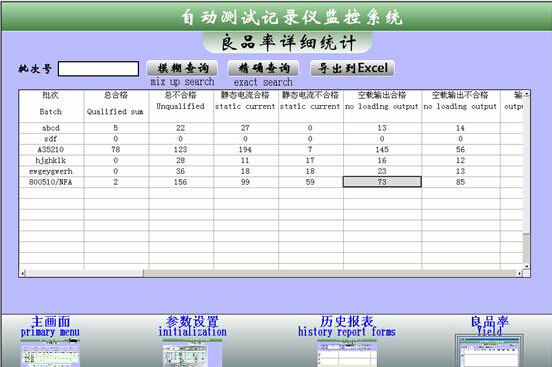Open the Yield page thumbnail icon
552x367 pixels.
(489, 351)
